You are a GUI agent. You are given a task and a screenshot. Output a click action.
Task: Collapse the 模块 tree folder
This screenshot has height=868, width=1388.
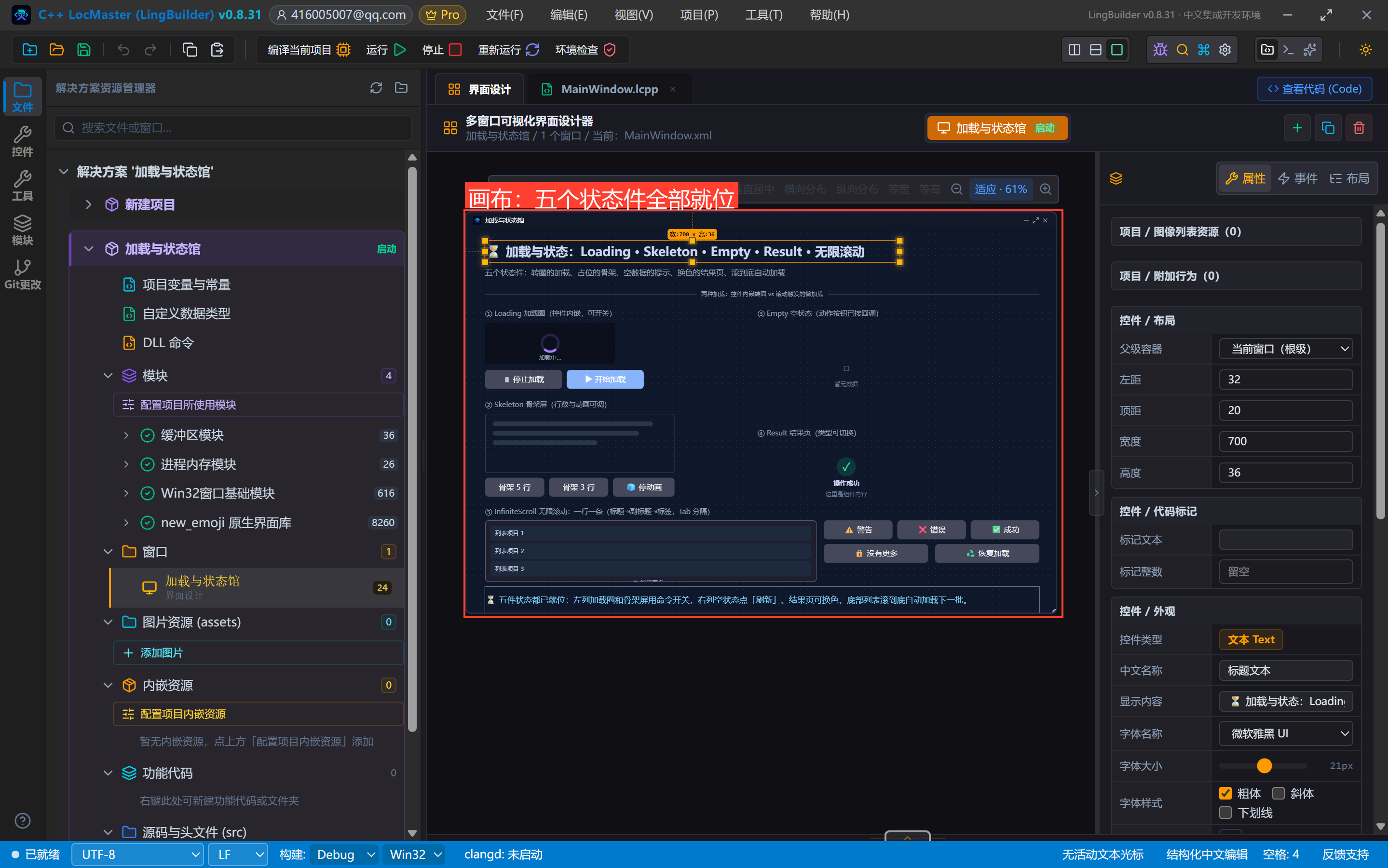(x=108, y=376)
